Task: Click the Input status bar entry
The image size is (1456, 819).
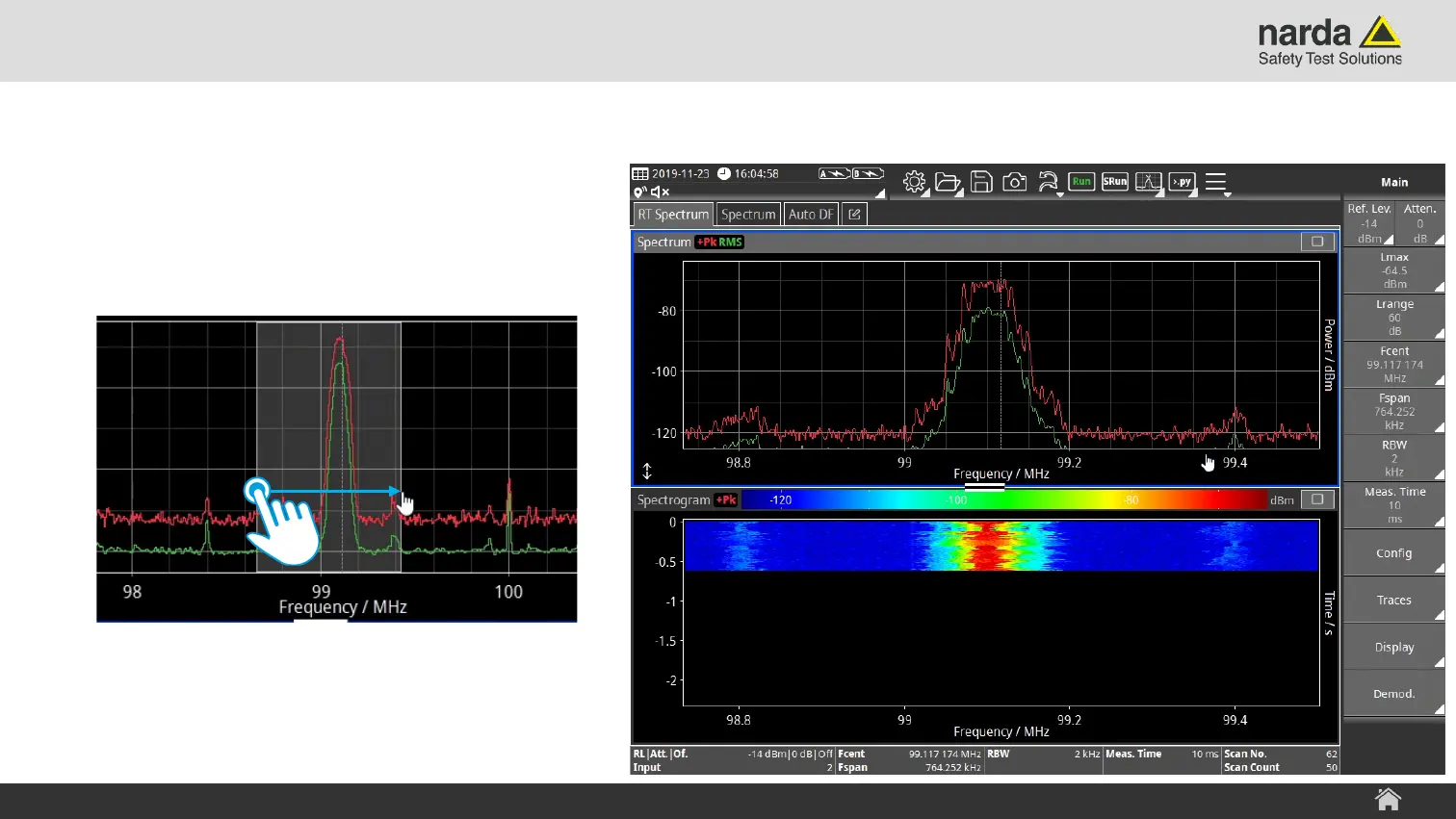Action: [x=733, y=767]
